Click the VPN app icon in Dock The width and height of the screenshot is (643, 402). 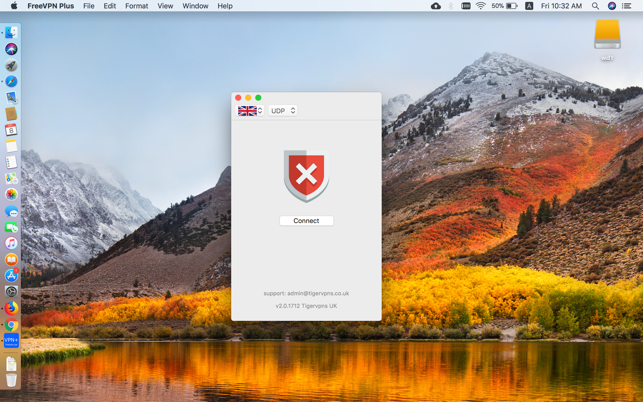tap(11, 341)
